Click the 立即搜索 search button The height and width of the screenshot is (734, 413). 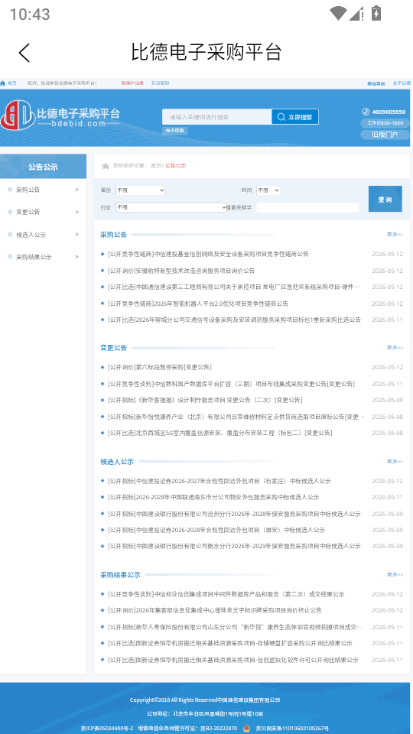(x=295, y=117)
